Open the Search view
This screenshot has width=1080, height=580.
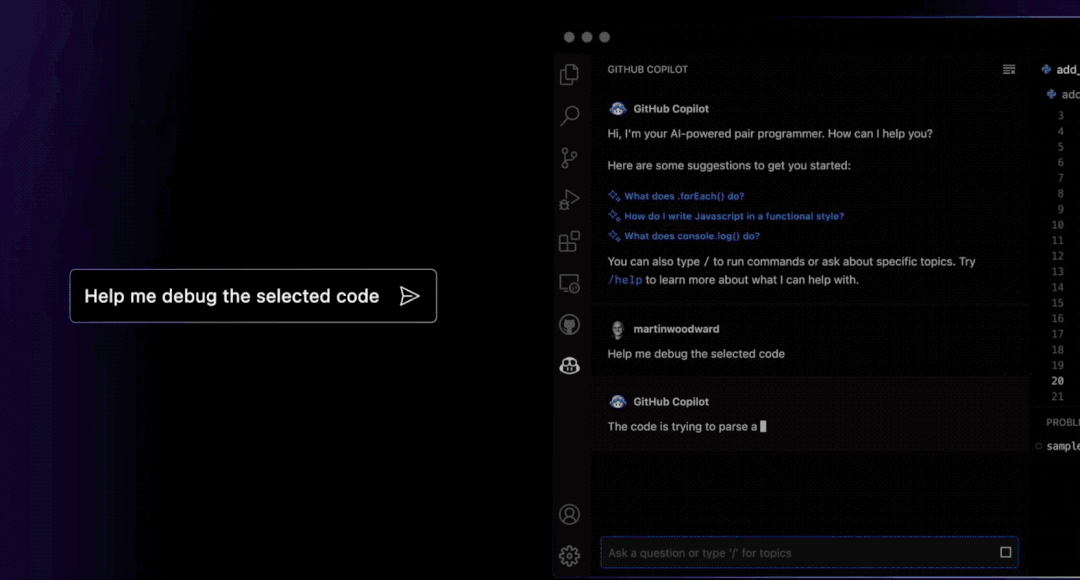pos(570,116)
